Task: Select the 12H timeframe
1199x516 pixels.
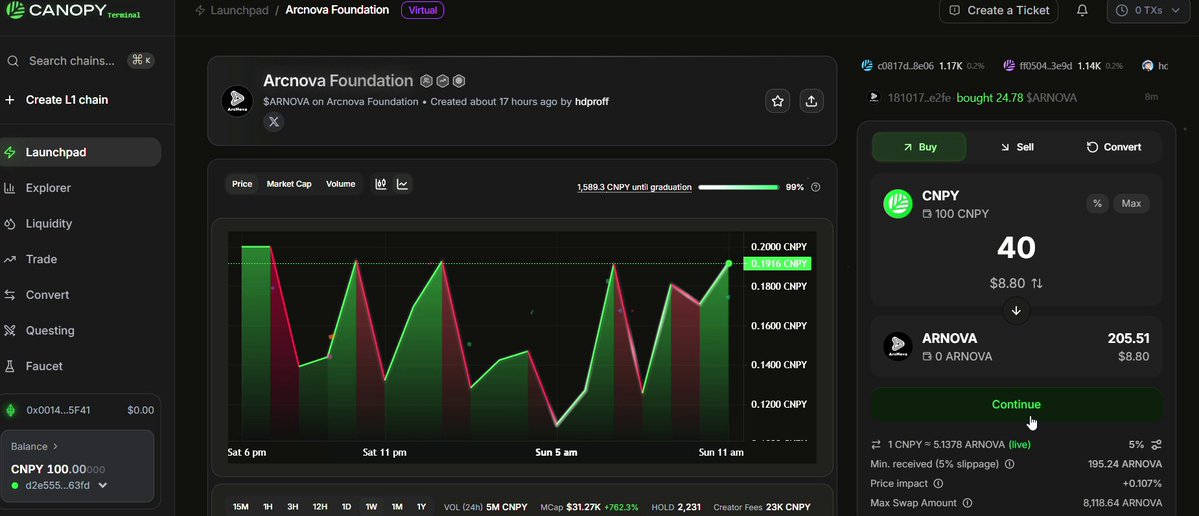Action: point(320,507)
